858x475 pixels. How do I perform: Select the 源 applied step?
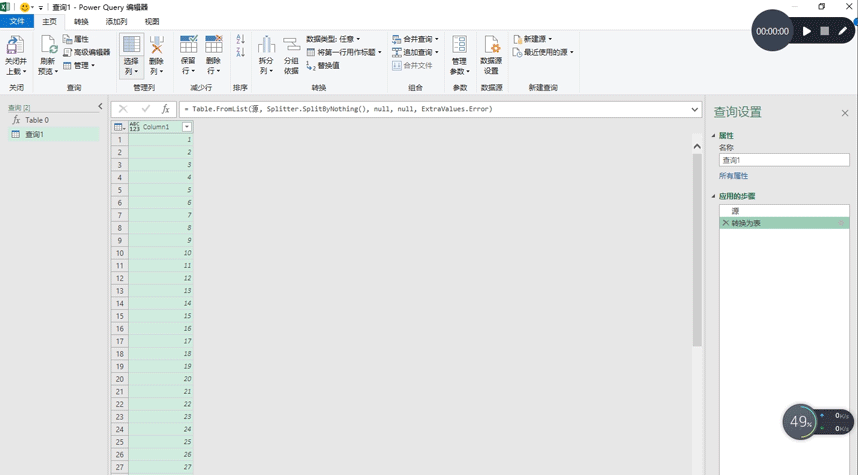tap(736, 211)
